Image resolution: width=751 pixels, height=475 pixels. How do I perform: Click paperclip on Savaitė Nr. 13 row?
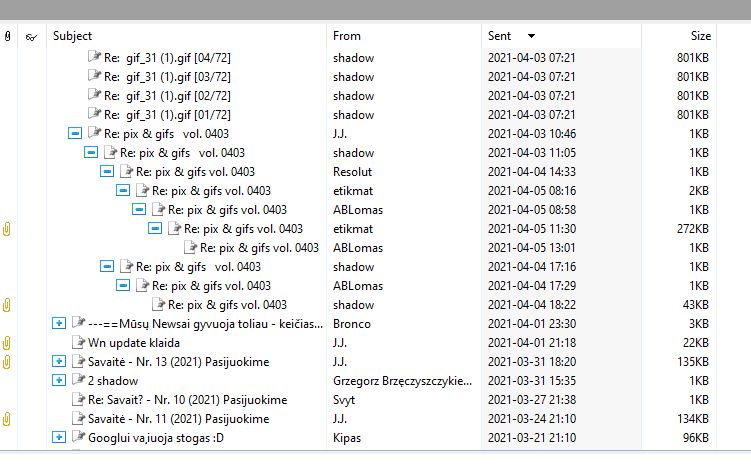pos(8,362)
